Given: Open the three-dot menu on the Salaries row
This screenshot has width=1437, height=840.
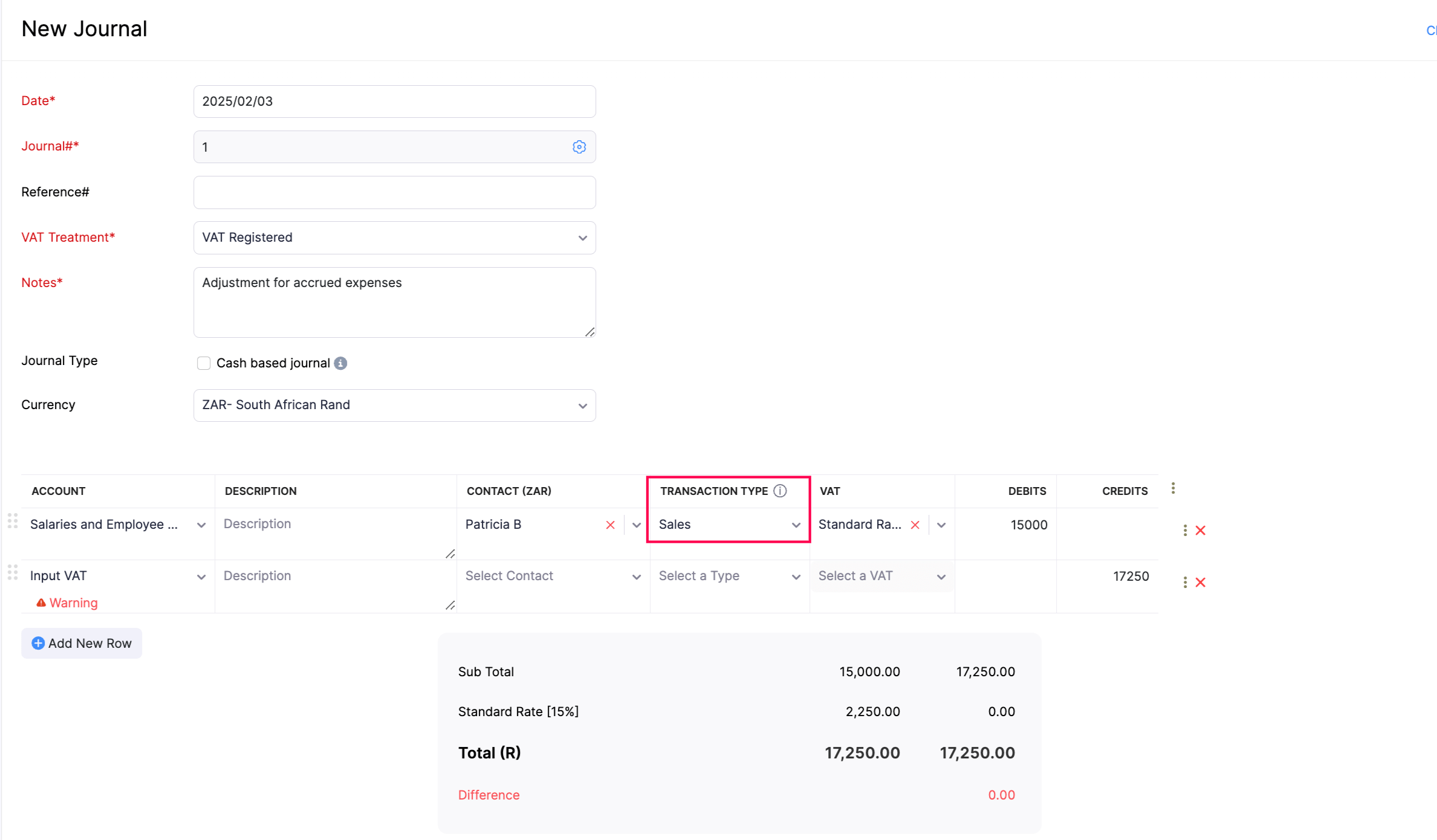Looking at the screenshot, I should [x=1184, y=530].
